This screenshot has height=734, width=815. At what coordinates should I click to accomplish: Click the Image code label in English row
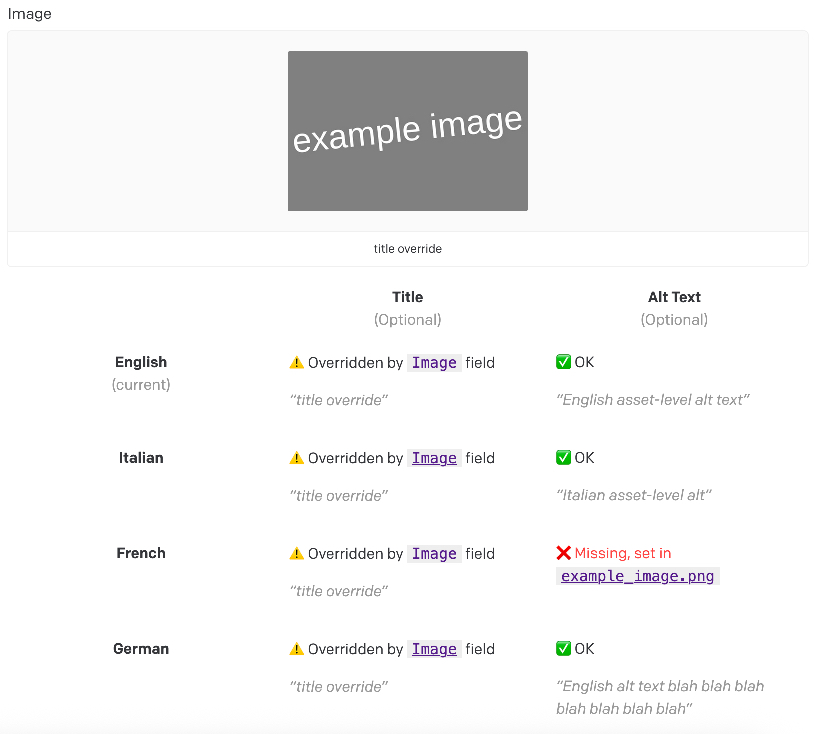pos(434,363)
